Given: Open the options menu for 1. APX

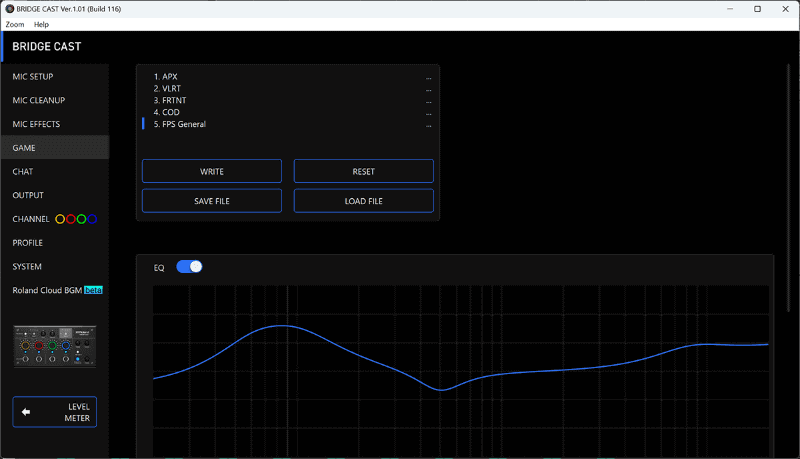Looking at the screenshot, I should [429, 78].
